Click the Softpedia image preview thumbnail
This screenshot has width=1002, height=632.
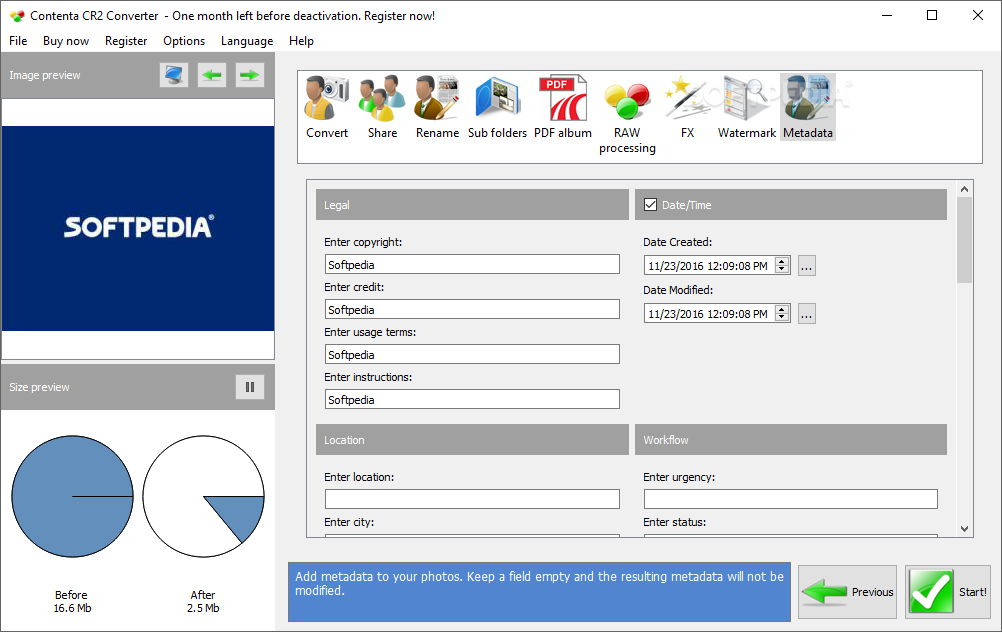(138, 228)
